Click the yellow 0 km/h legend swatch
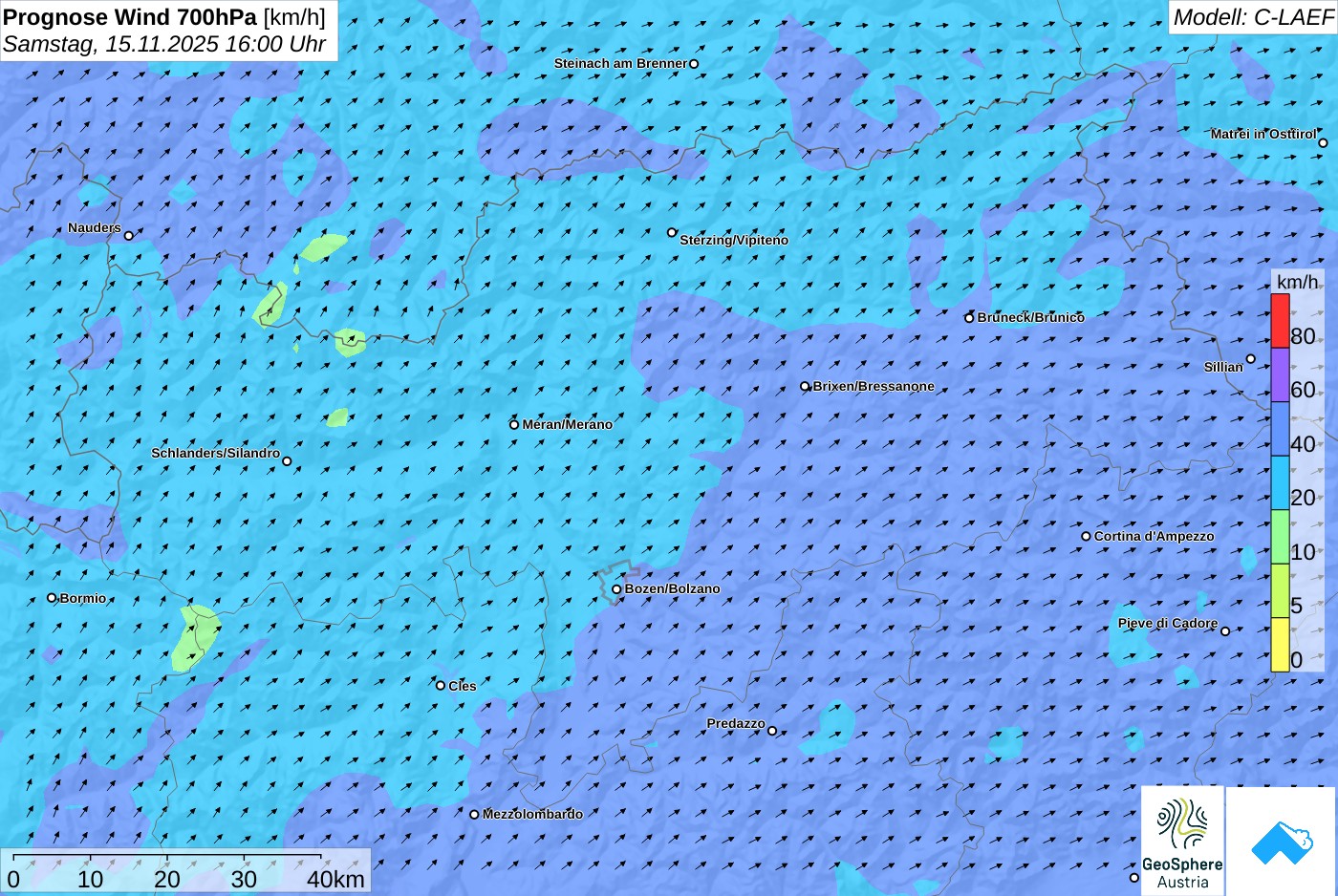The height and width of the screenshot is (896, 1338). [1280, 645]
